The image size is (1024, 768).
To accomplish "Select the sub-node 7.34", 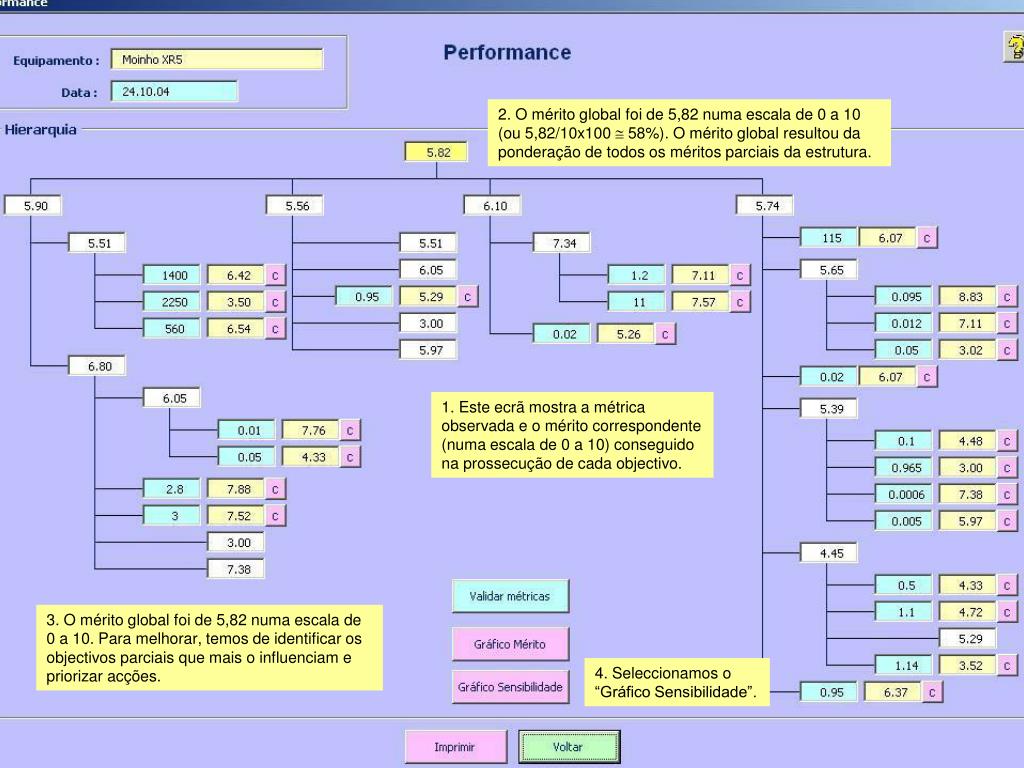I will (562, 244).
